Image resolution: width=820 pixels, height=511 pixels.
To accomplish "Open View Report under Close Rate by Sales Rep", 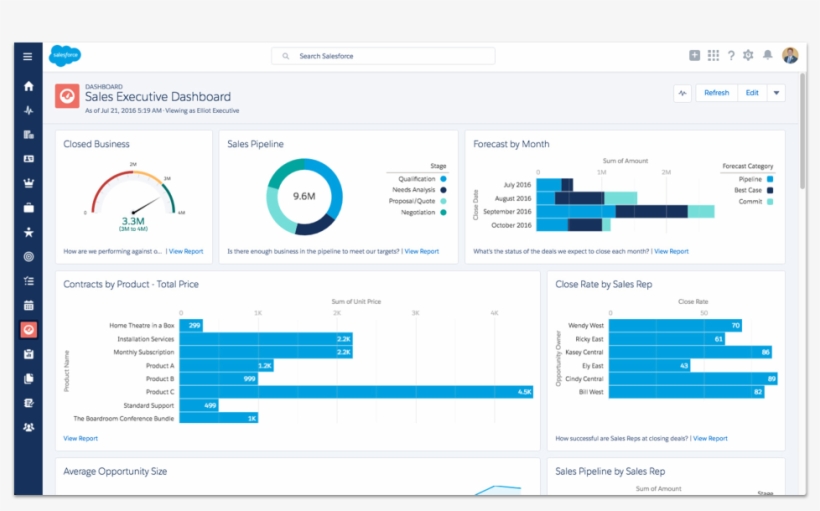I will pyautogui.click(x=710, y=438).
